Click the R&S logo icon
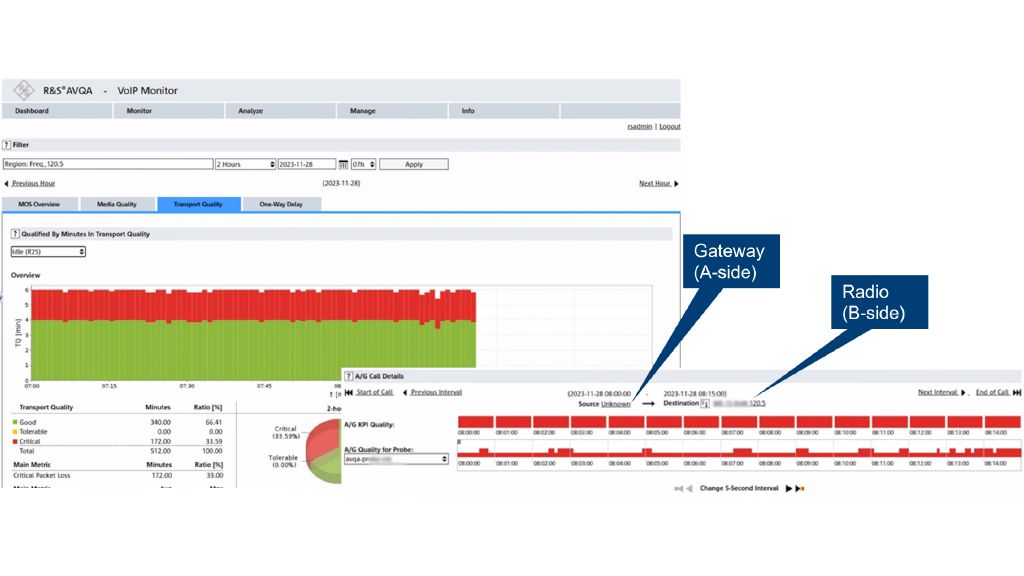Image resolution: width=1024 pixels, height=576 pixels. pyautogui.click(x=21, y=90)
